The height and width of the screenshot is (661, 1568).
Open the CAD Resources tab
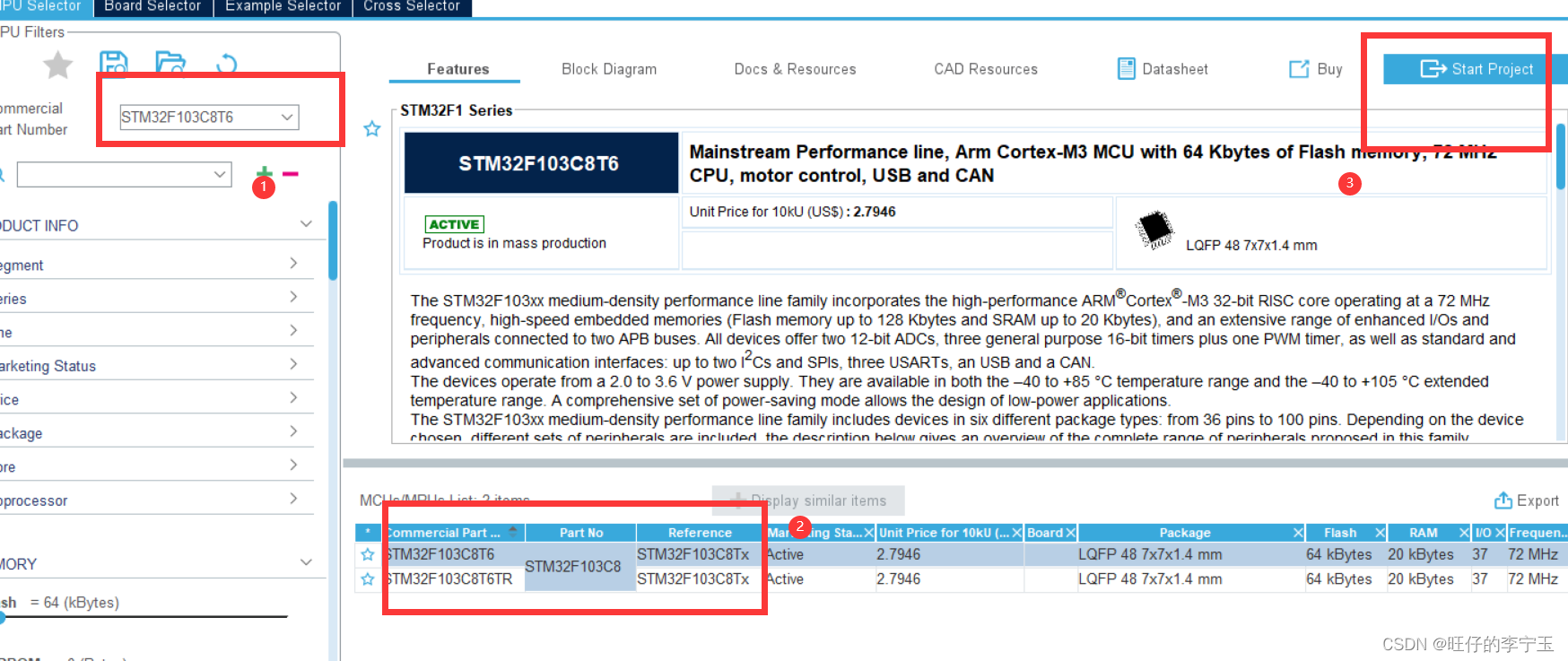click(986, 69)
